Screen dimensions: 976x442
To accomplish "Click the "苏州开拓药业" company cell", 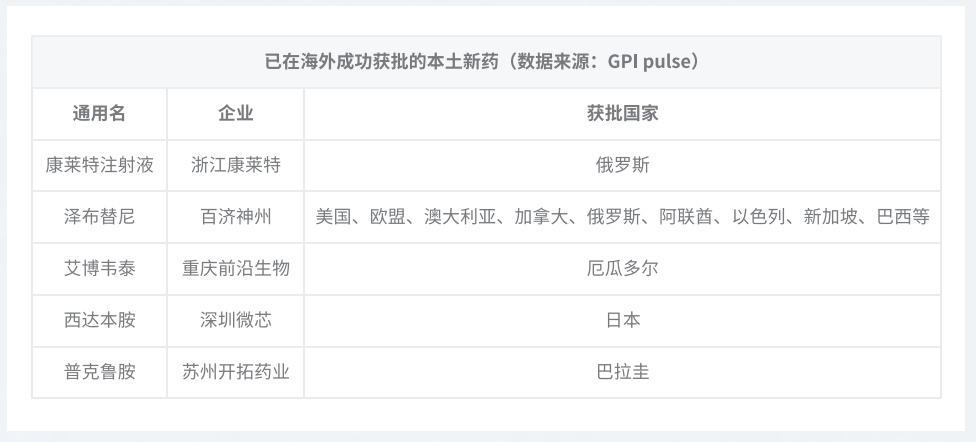I will pyautogui.click(x=235, y=372).
